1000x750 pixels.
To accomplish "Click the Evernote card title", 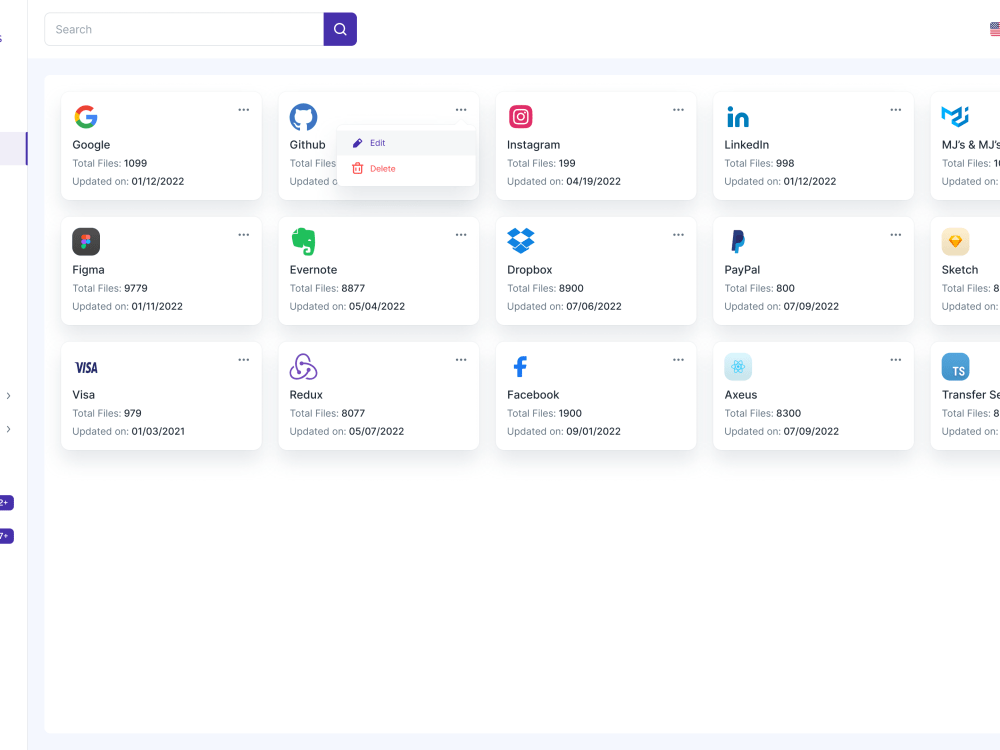I will click(313, 270).
